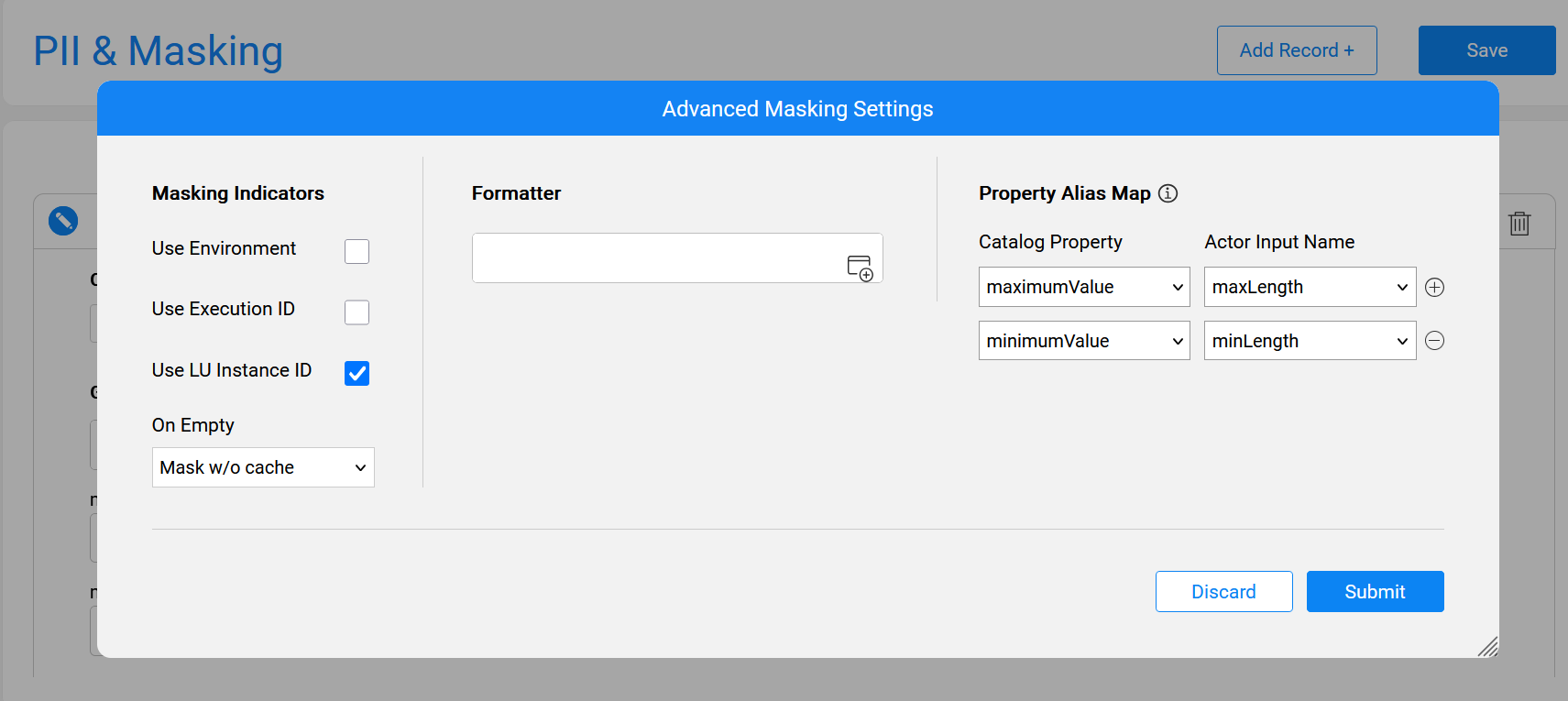Click the Property Alias Map info icon
The width and height of the screenshot is (1568, 701).
tap(1168, 193)
